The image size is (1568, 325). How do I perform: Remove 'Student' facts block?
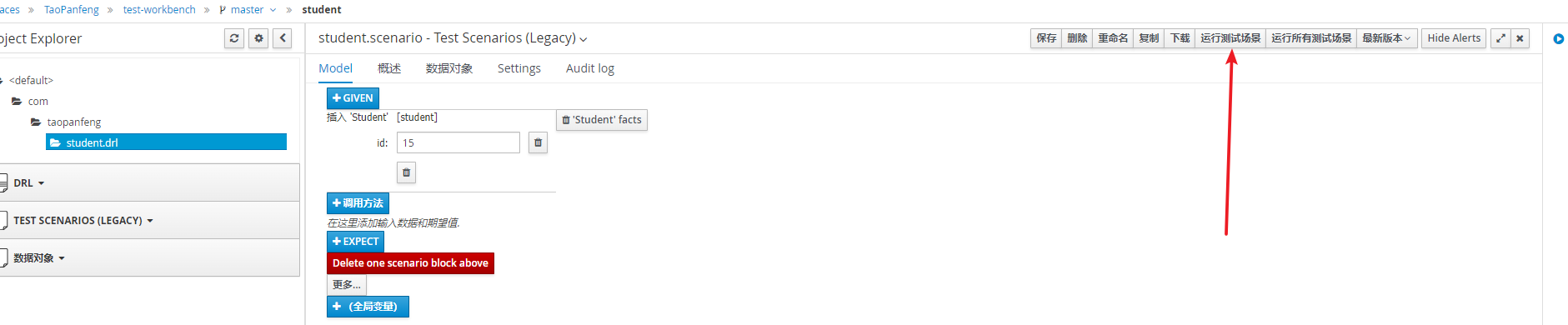(x=602, y=120)
